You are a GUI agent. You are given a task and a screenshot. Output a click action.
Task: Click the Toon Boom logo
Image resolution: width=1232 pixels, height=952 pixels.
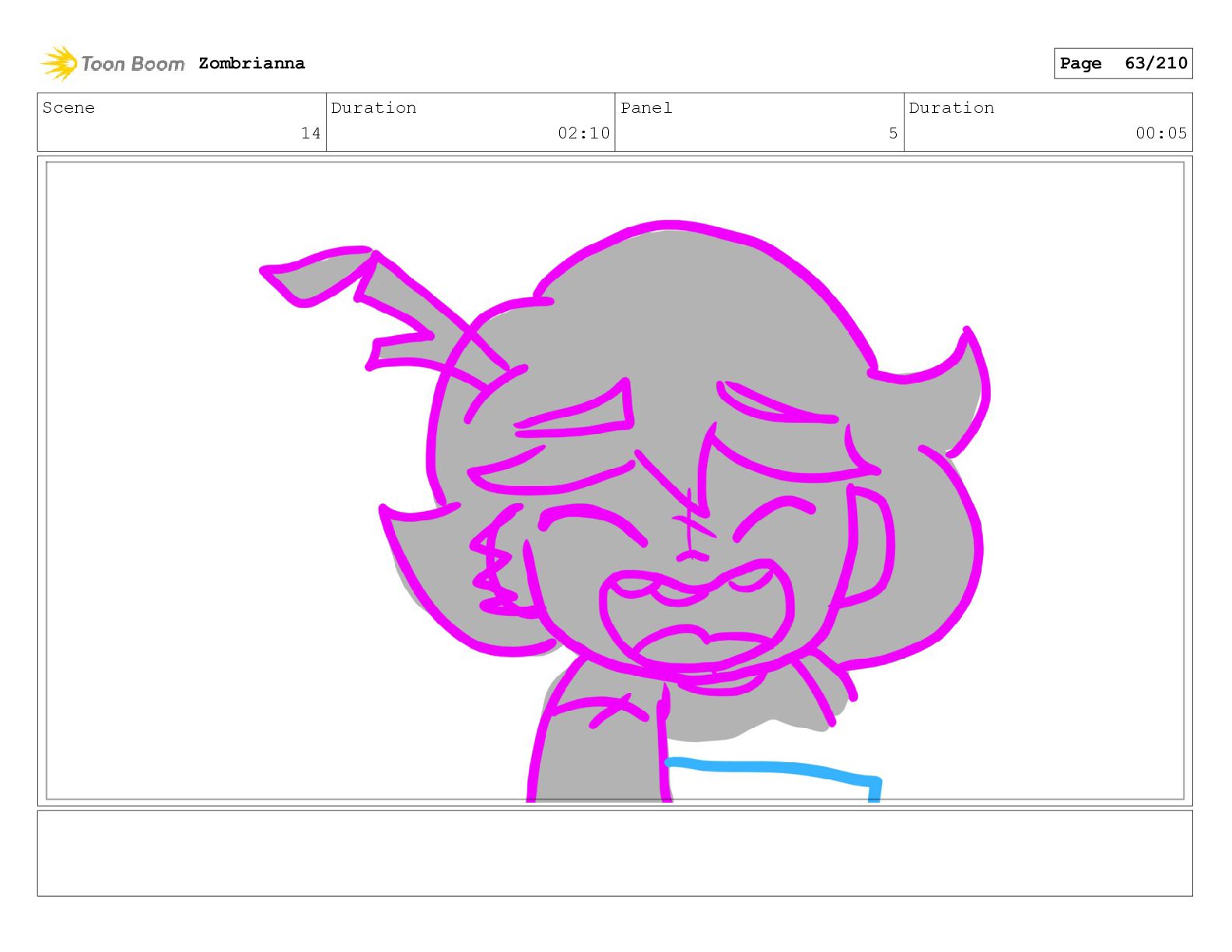[x=113, y=63]
